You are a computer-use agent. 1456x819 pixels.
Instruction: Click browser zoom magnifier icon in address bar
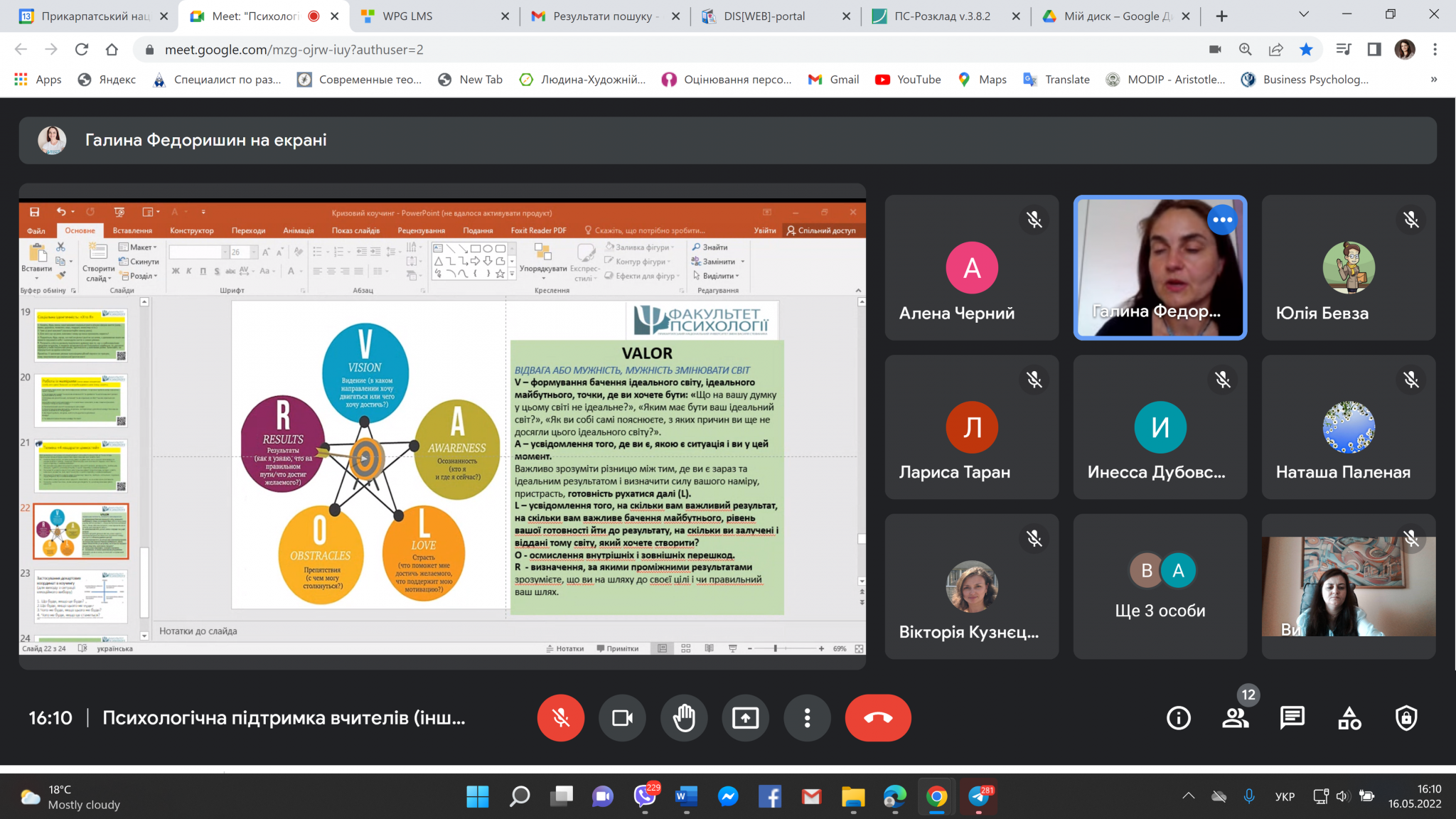(x=1246, y=49)
